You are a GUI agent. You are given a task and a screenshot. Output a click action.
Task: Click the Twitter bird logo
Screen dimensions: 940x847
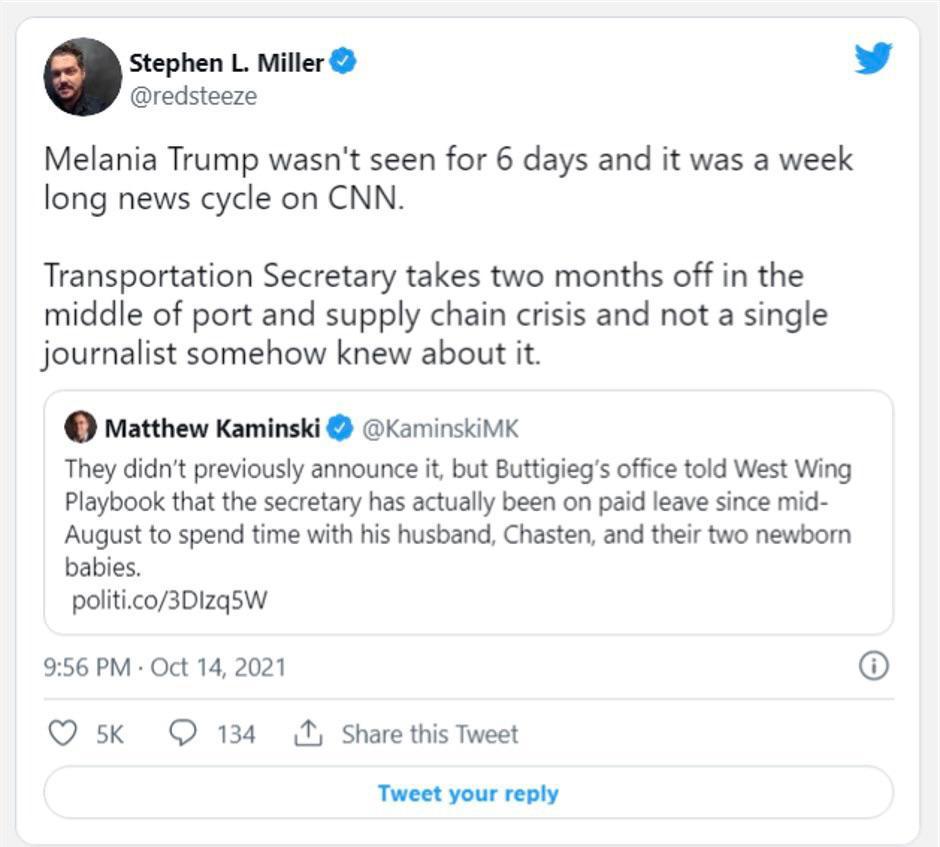pos(872,59)
